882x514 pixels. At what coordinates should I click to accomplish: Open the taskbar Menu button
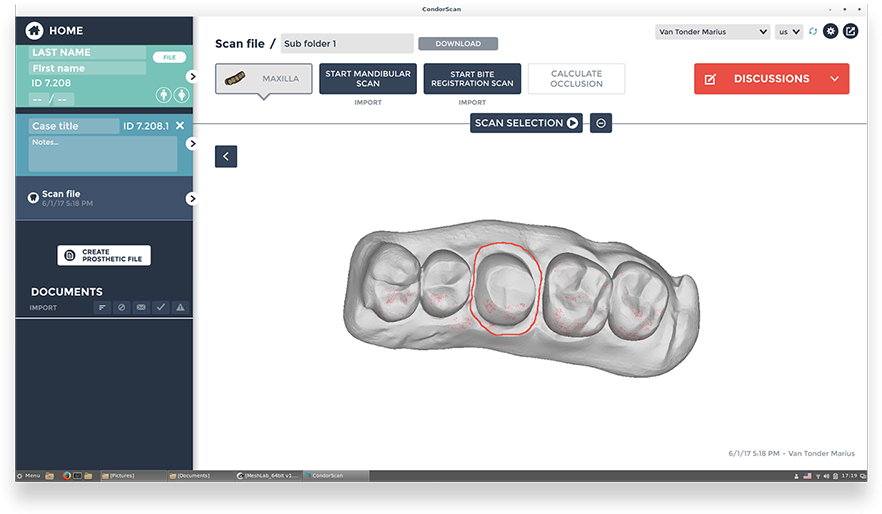(29, 476)
